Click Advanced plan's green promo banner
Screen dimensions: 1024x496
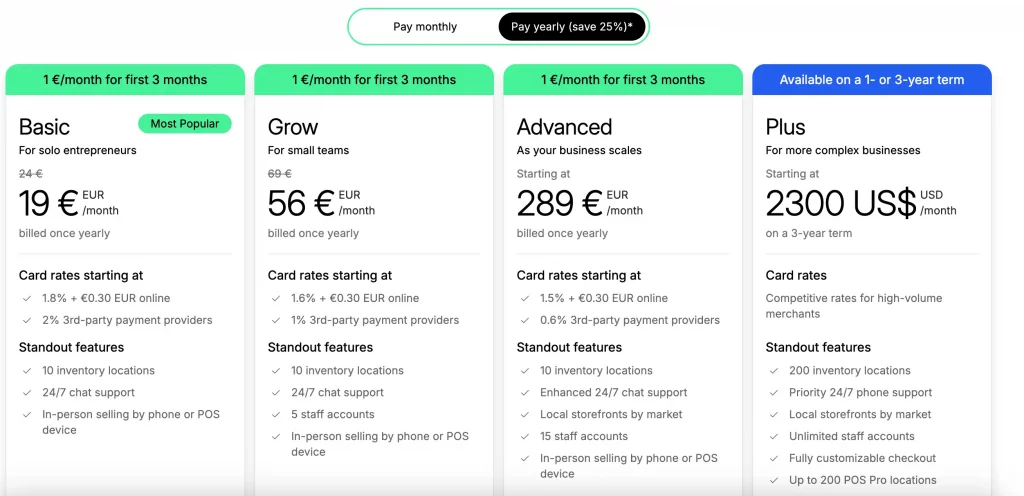[623, 80]
